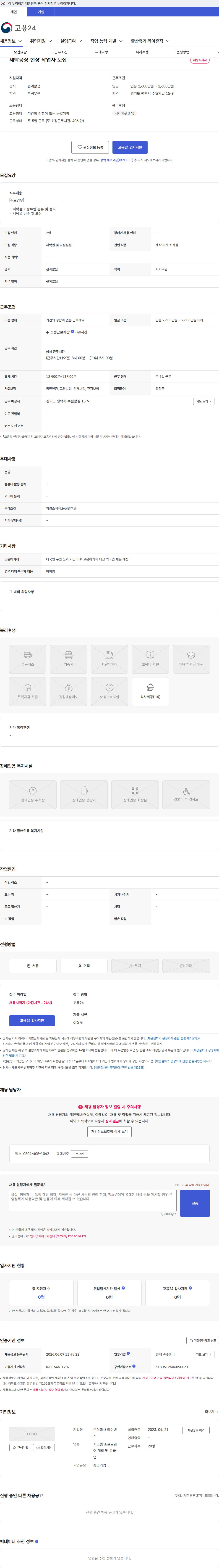
Task: Jump to 모집요강 section tab
Action: [20, 52]
